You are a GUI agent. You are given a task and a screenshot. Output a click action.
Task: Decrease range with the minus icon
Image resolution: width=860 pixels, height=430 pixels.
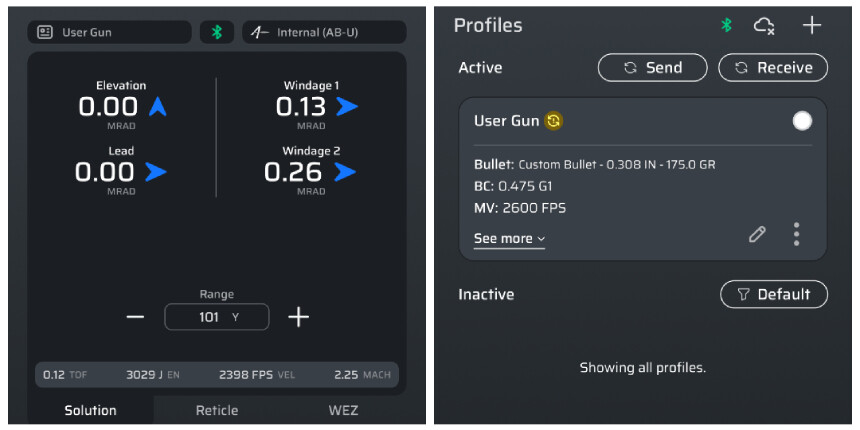tap(136, 317)
